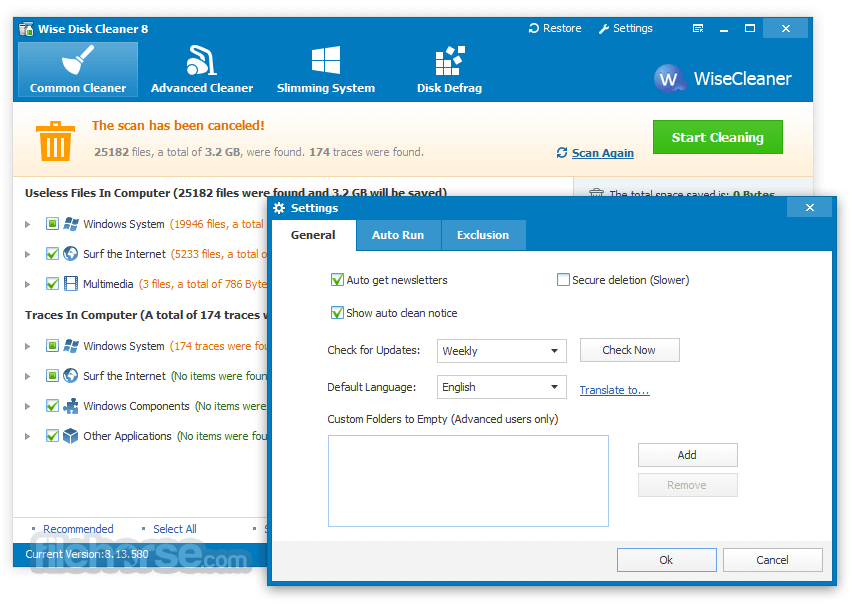Maximize the Wise Disk Cleaner window
The height and width of the screenshot is (604, 852).
coord(750,28)
